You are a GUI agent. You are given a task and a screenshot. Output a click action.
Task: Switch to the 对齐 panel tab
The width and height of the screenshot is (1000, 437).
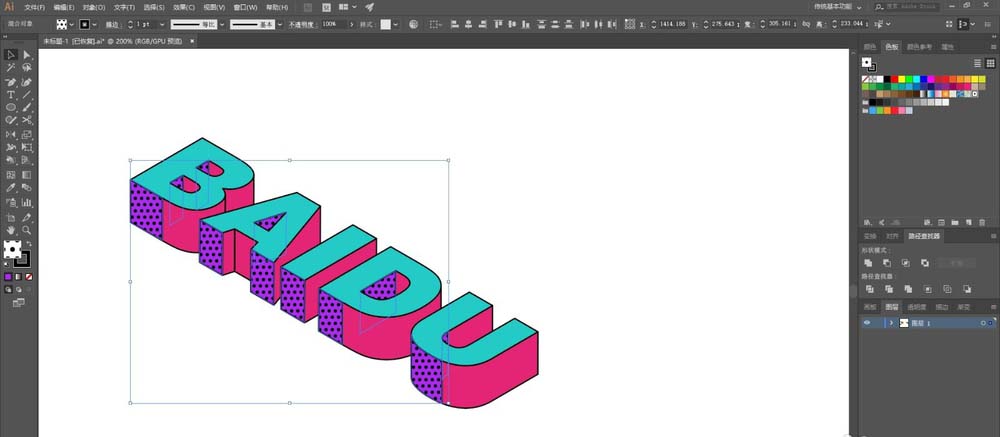pos(892,236)
